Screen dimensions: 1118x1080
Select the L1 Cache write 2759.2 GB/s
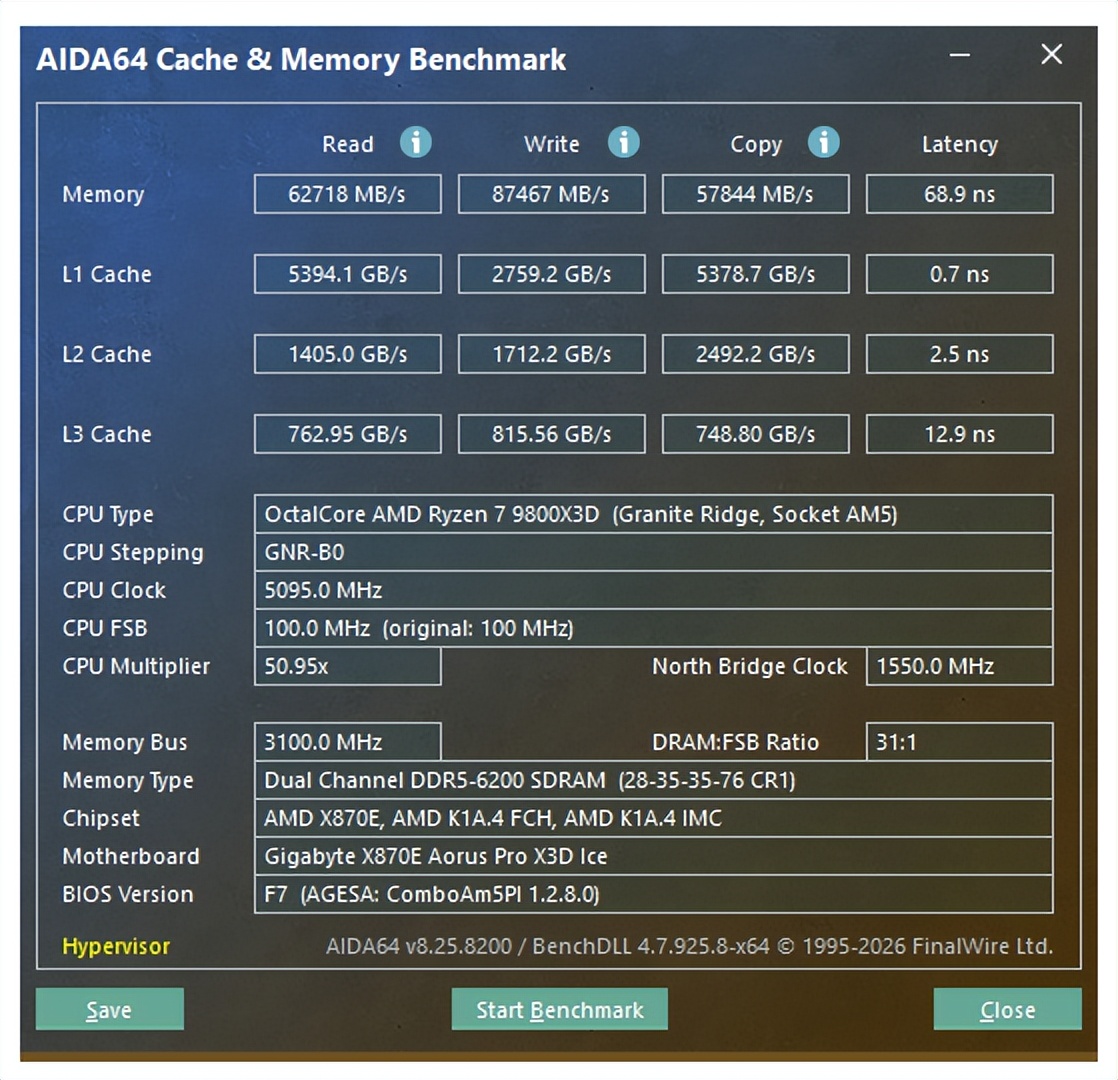551,274
